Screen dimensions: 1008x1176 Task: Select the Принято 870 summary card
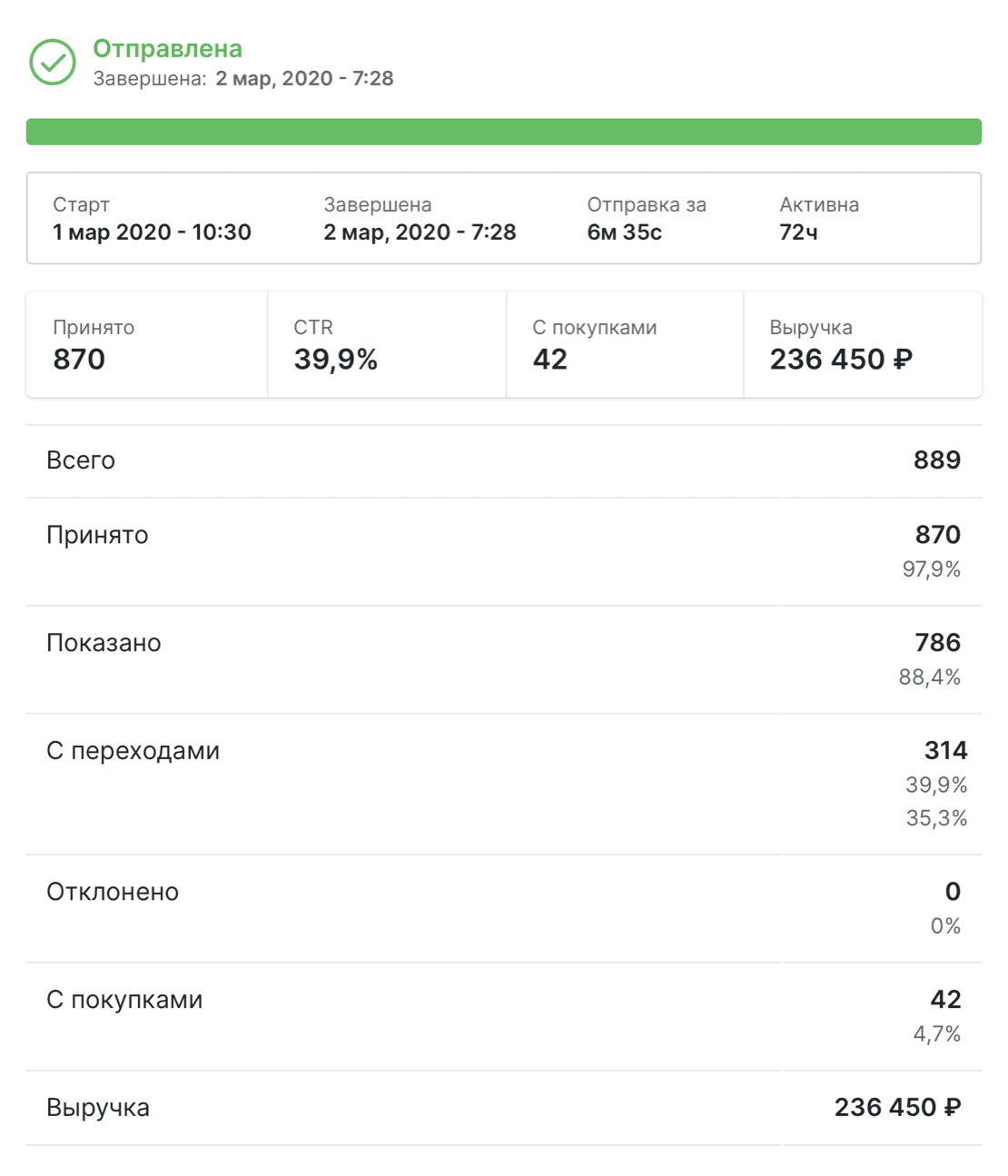(x=147, y=344)
